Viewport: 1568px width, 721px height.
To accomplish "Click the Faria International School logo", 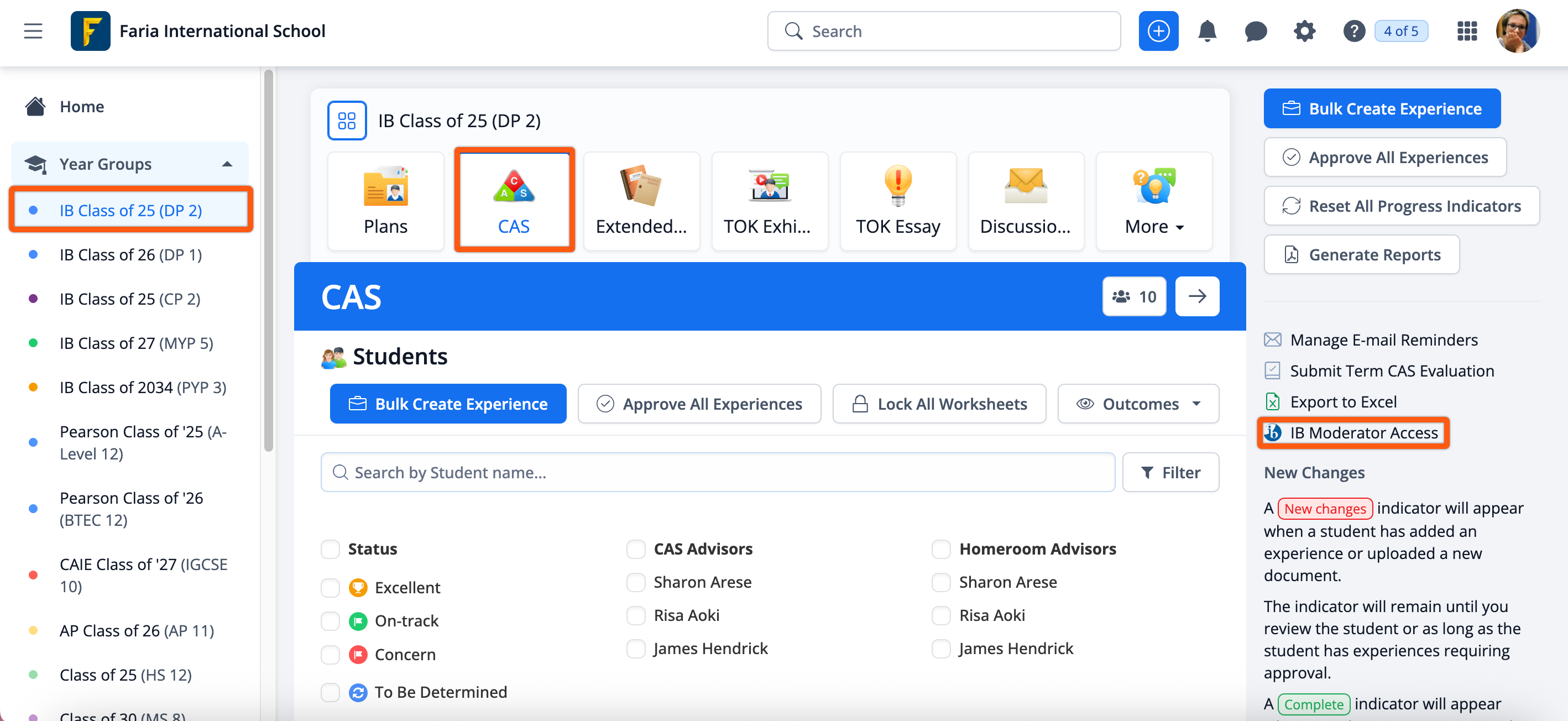I will coord(90,31).
